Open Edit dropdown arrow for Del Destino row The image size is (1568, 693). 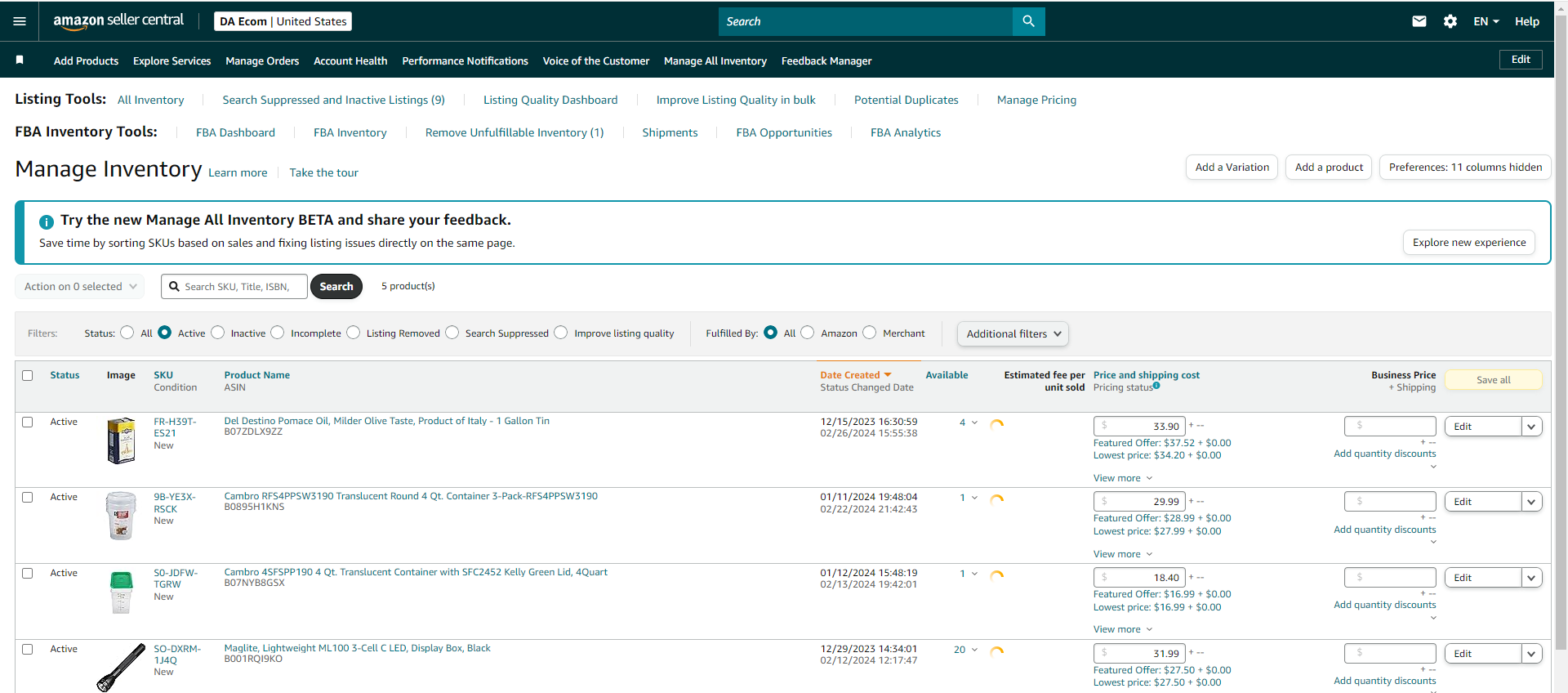1531,427
